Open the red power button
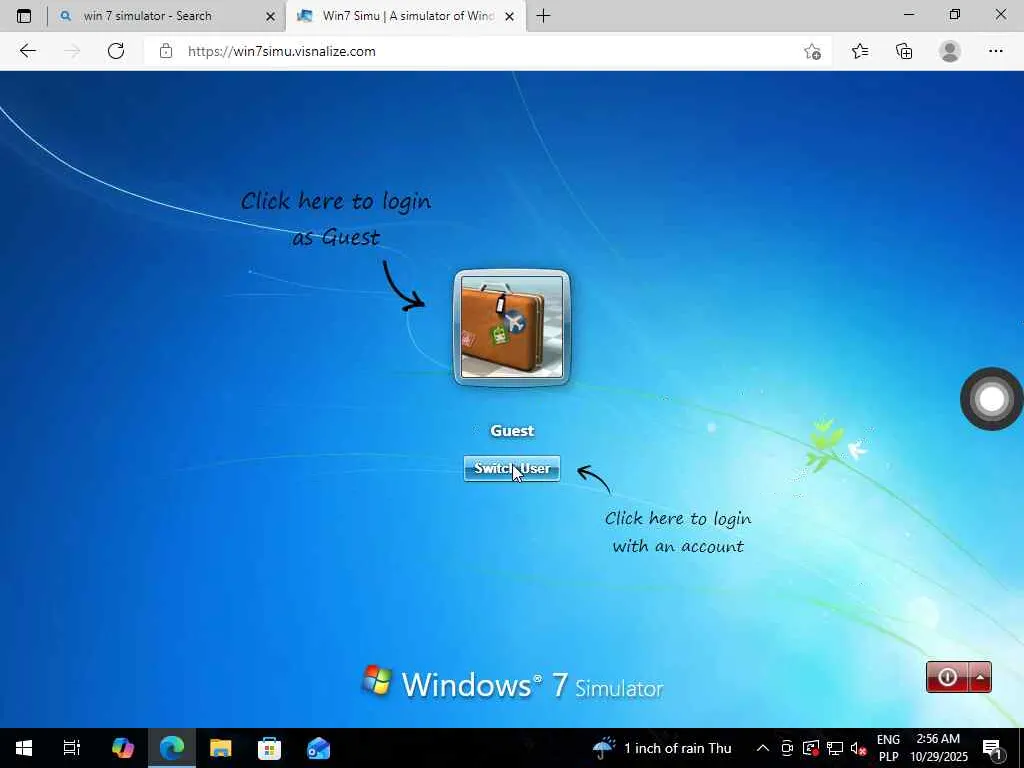Viewport: 1024px width, 768px height. coord(947,677)
